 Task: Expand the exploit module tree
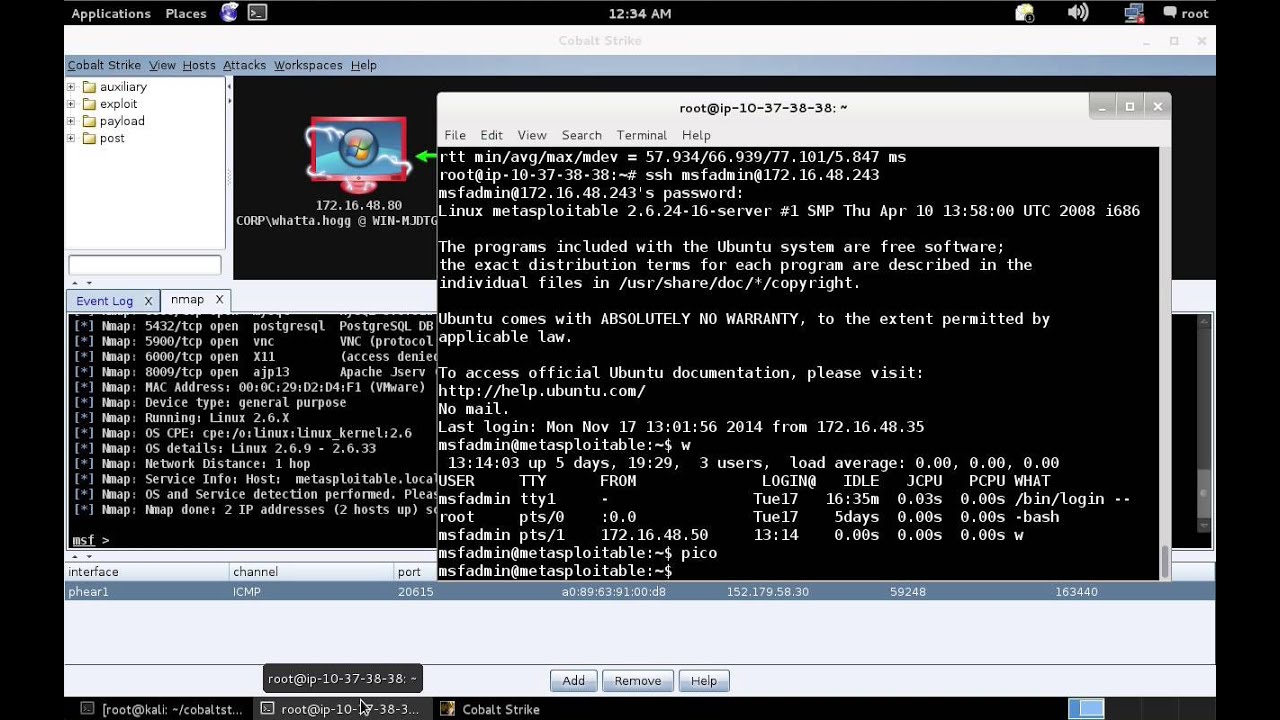[71, 104]
